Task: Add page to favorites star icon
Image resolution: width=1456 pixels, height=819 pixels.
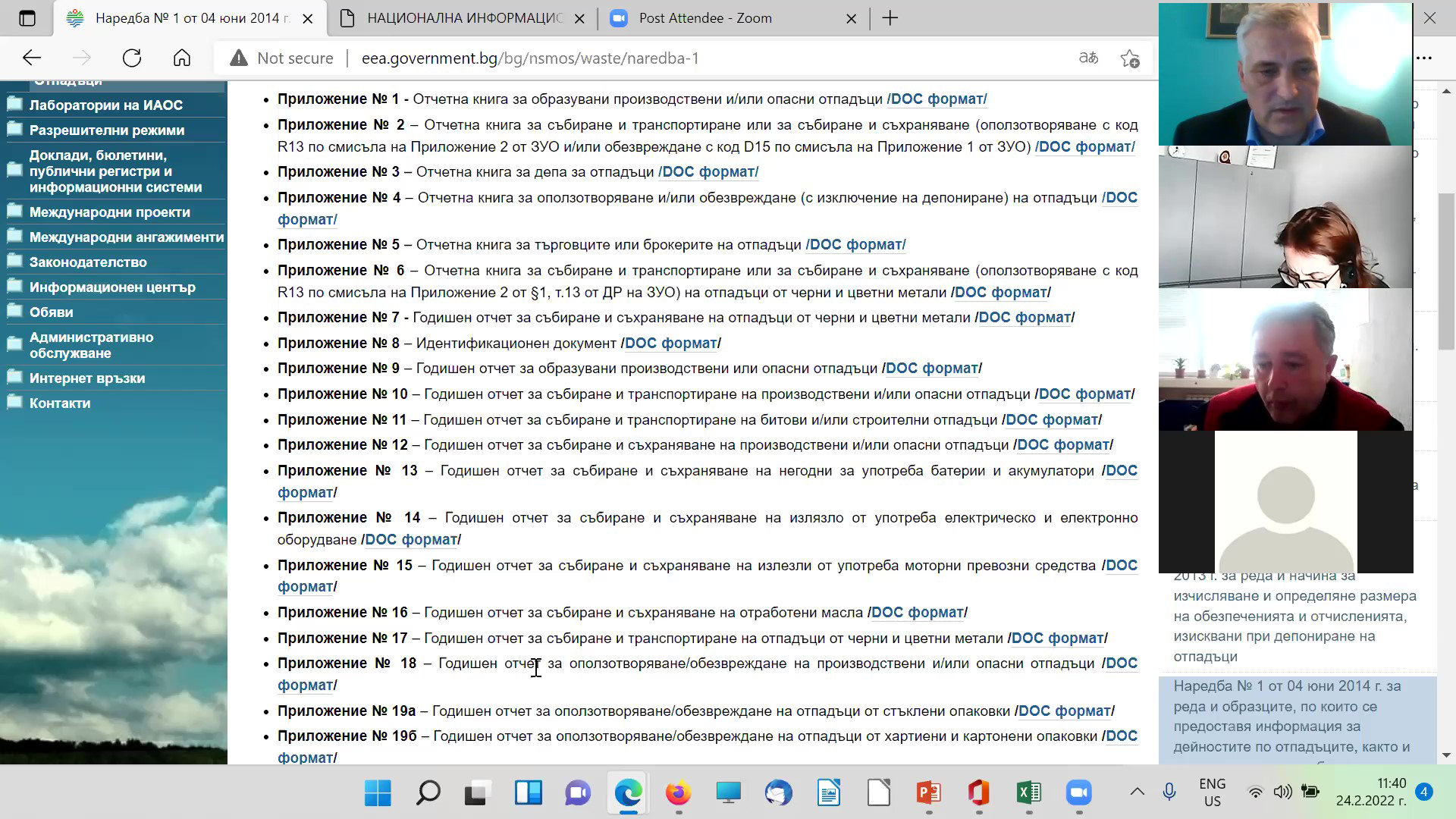Action: (x=1130, y=58)
